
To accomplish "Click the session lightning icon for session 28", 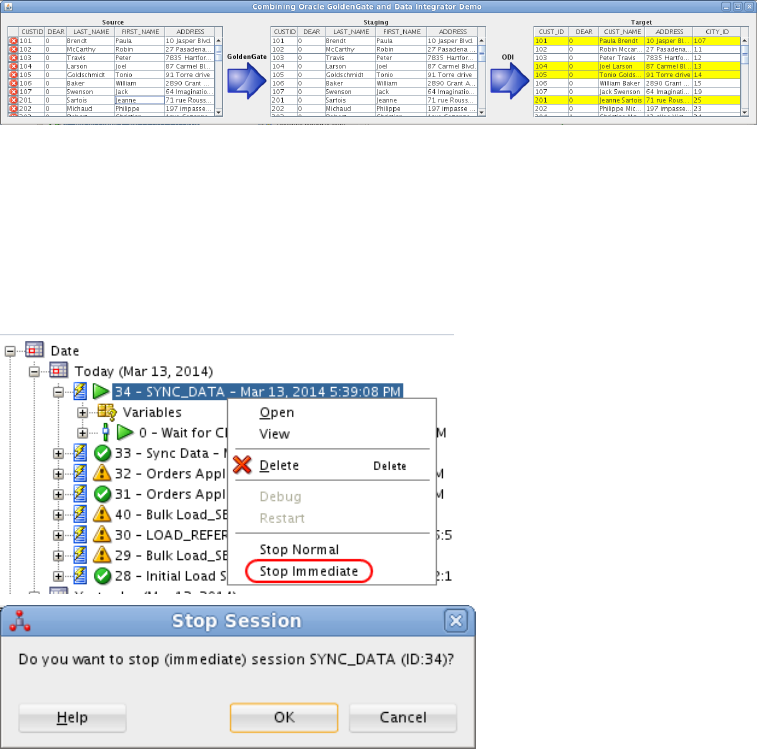I will coord(80,576).
